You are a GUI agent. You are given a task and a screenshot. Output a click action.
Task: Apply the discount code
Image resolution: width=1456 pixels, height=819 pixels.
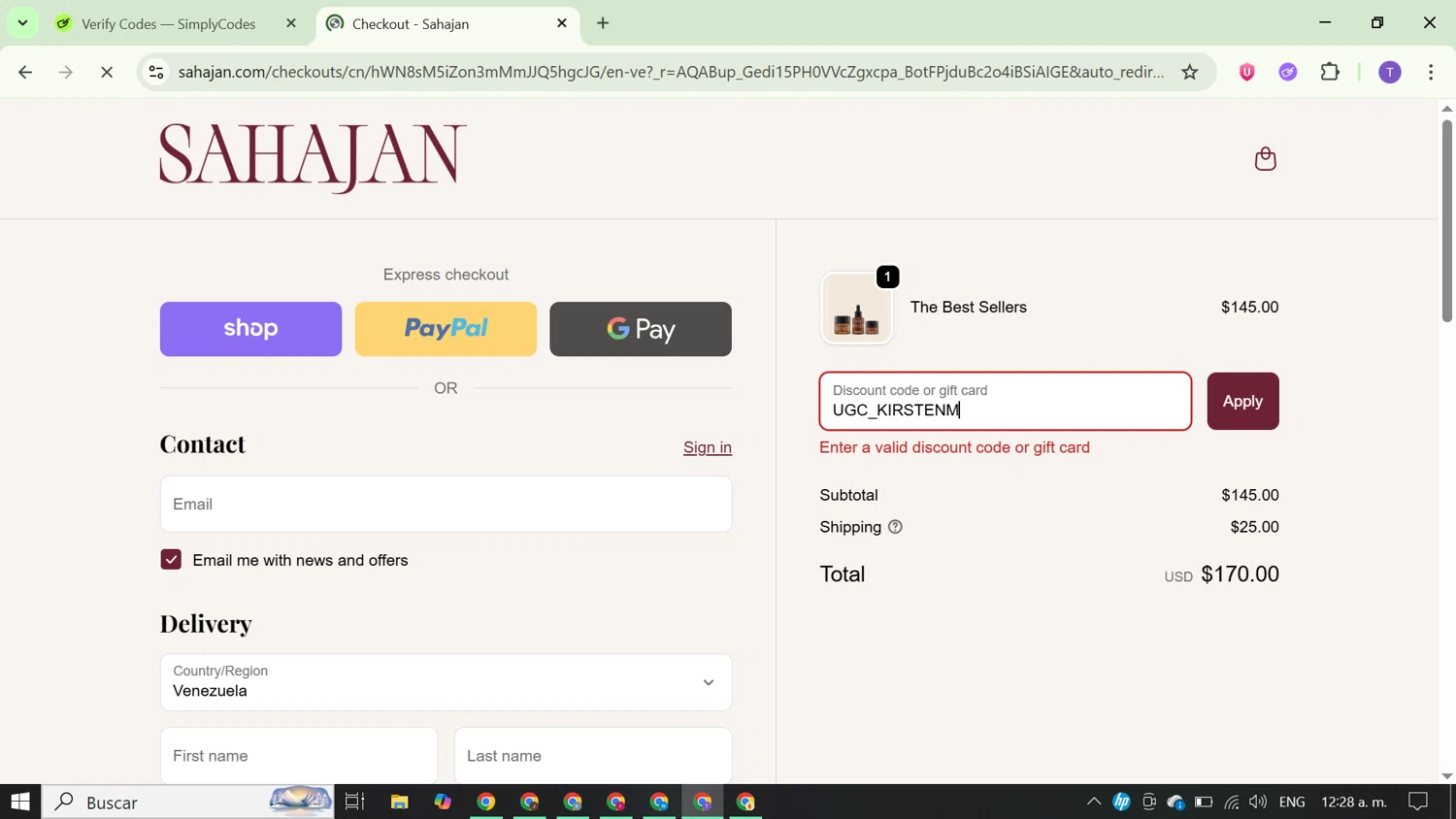(1242, 401)
